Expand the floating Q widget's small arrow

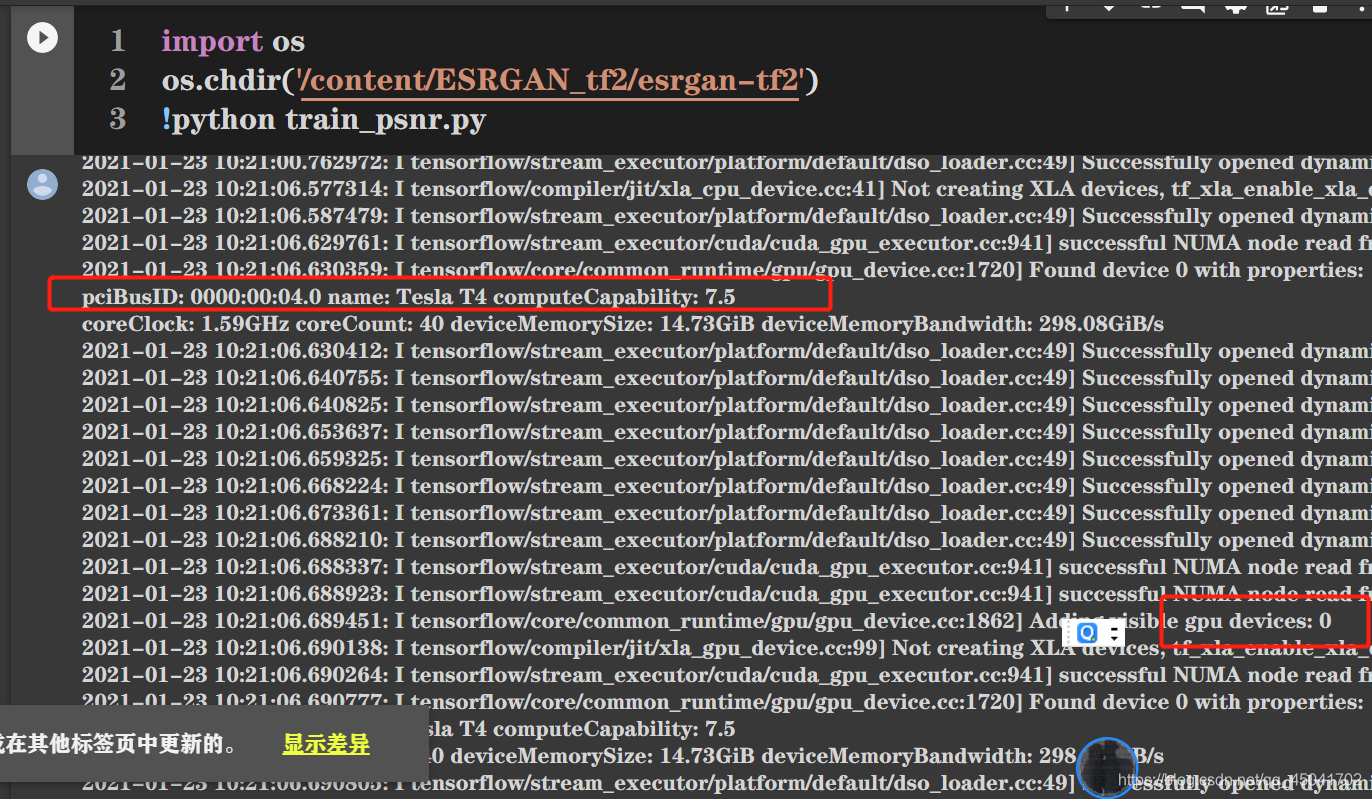coord(1115,633)
